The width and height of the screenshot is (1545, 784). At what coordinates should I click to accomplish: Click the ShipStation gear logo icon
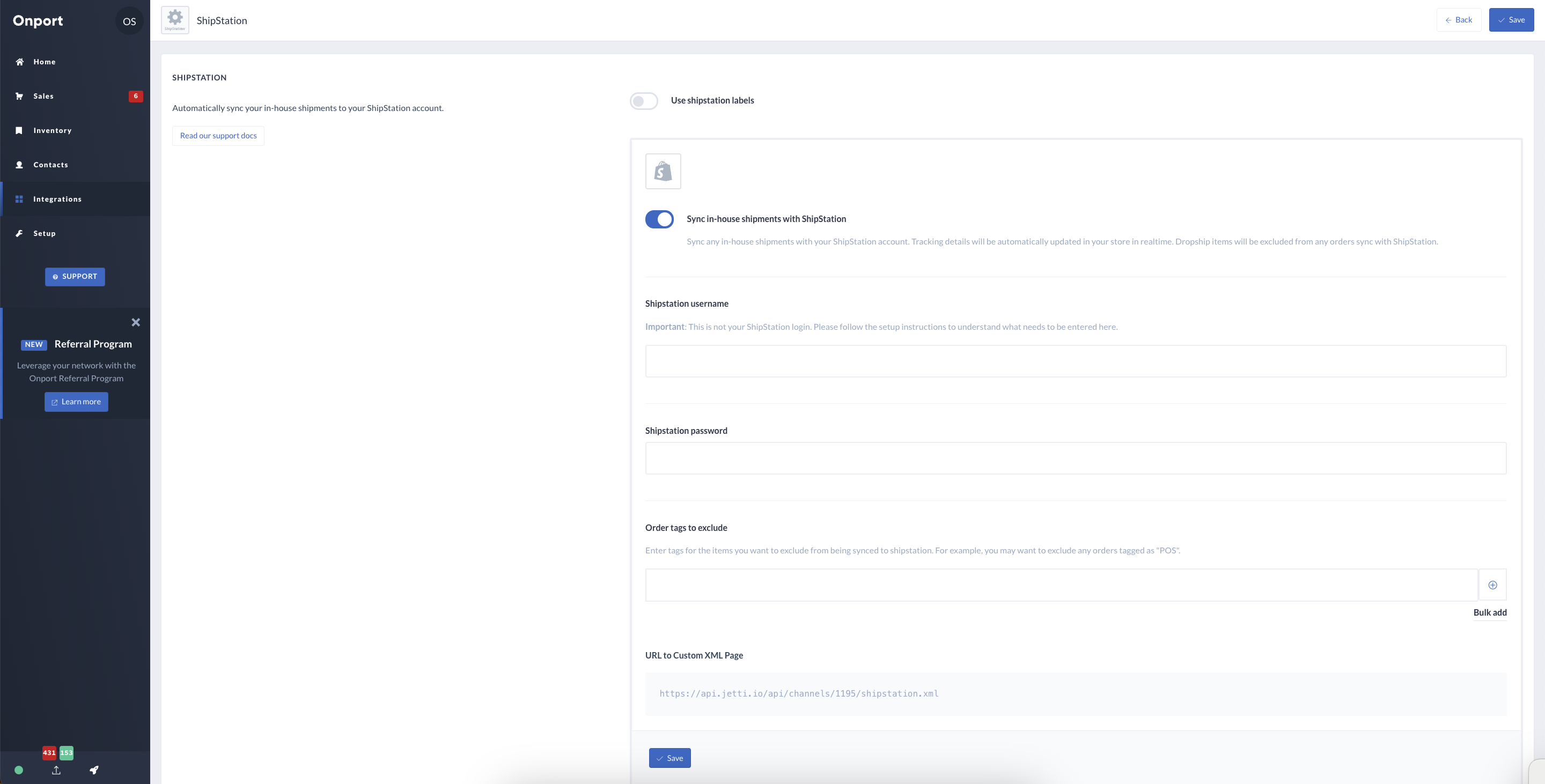175,20
